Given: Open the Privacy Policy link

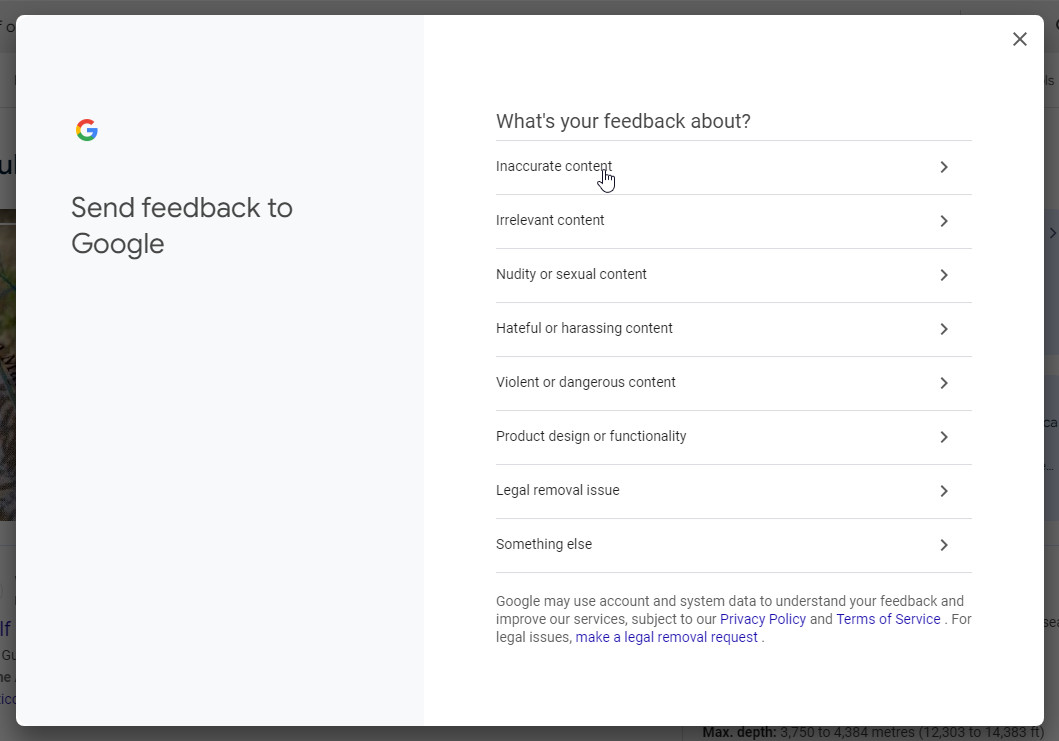Looking at the screenshot, I should coord(762,619).
